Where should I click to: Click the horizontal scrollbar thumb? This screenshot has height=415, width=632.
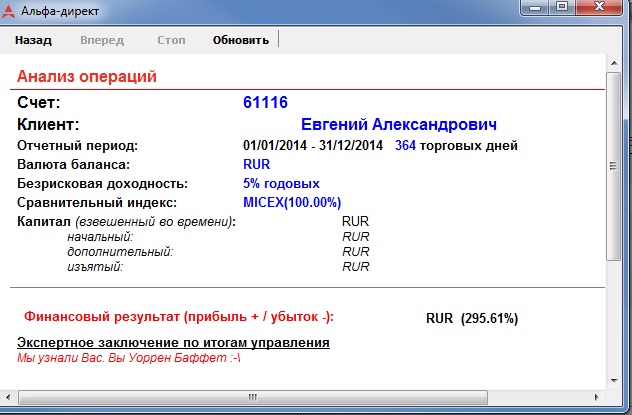click(253, 397)
